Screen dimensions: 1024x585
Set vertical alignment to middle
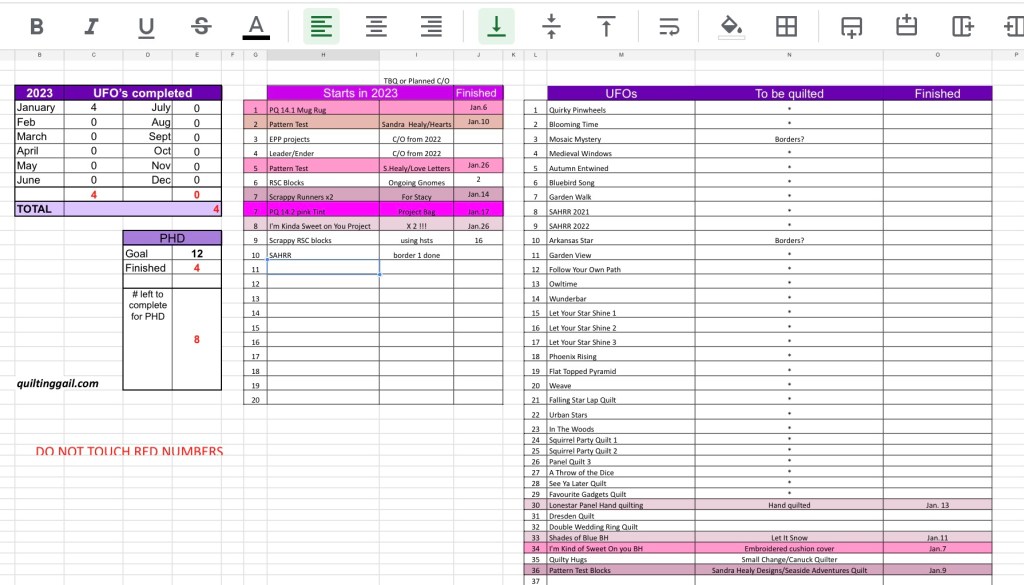pyautogui.click(x=550, y=26)
